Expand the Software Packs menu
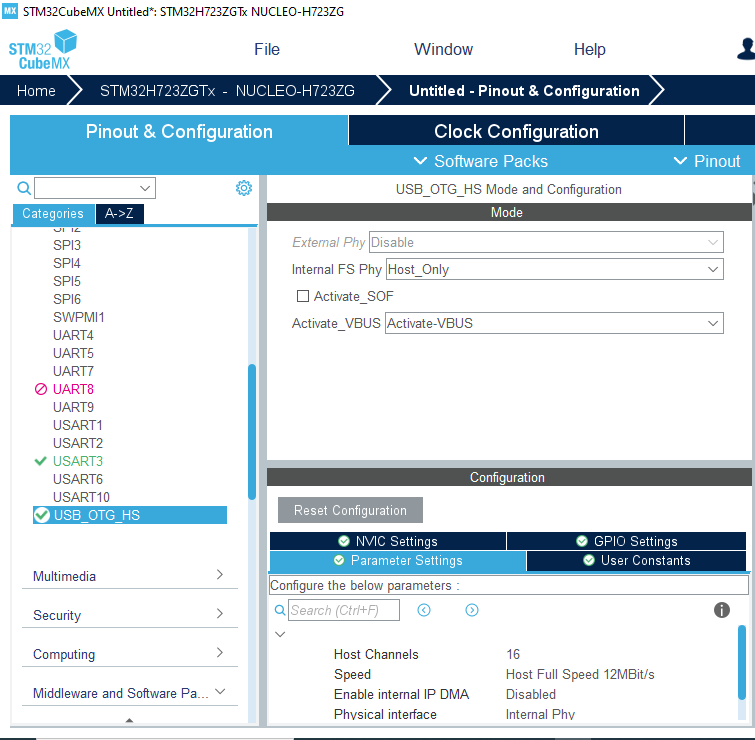This screenshot has height=740, width=755. click(481, 161)
